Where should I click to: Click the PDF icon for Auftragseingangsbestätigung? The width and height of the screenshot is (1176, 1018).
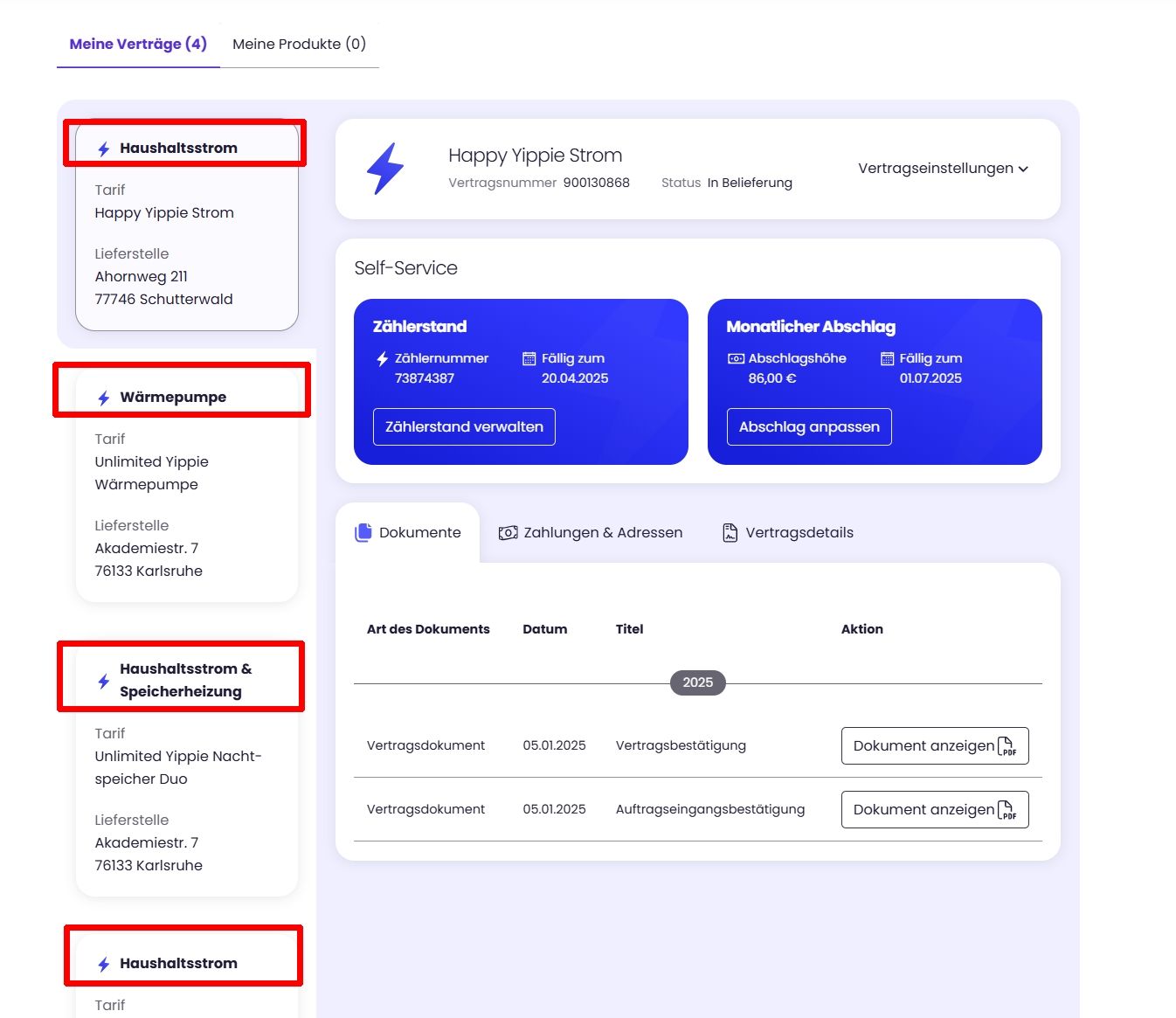[1007, 810]
